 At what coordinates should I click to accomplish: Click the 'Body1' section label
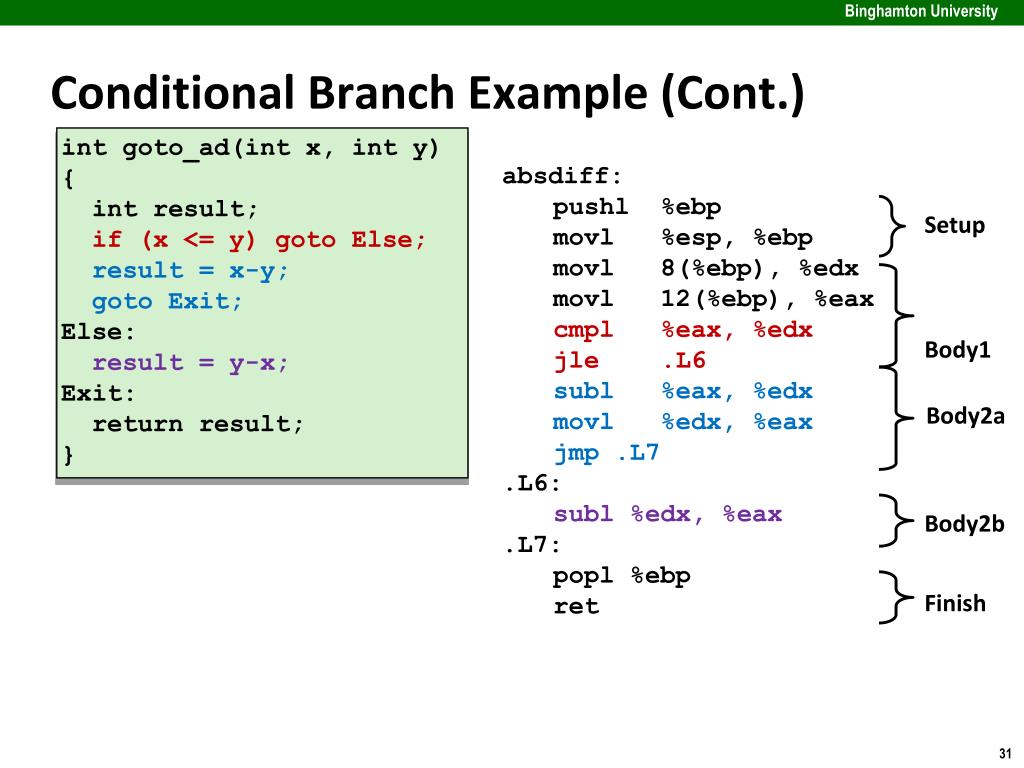tap(957, 350)
